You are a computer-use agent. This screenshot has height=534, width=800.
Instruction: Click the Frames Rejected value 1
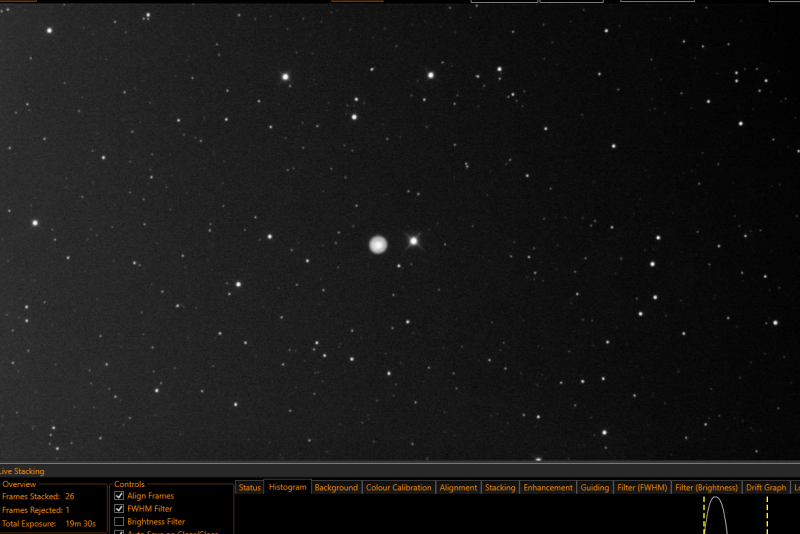click(67, 510)
